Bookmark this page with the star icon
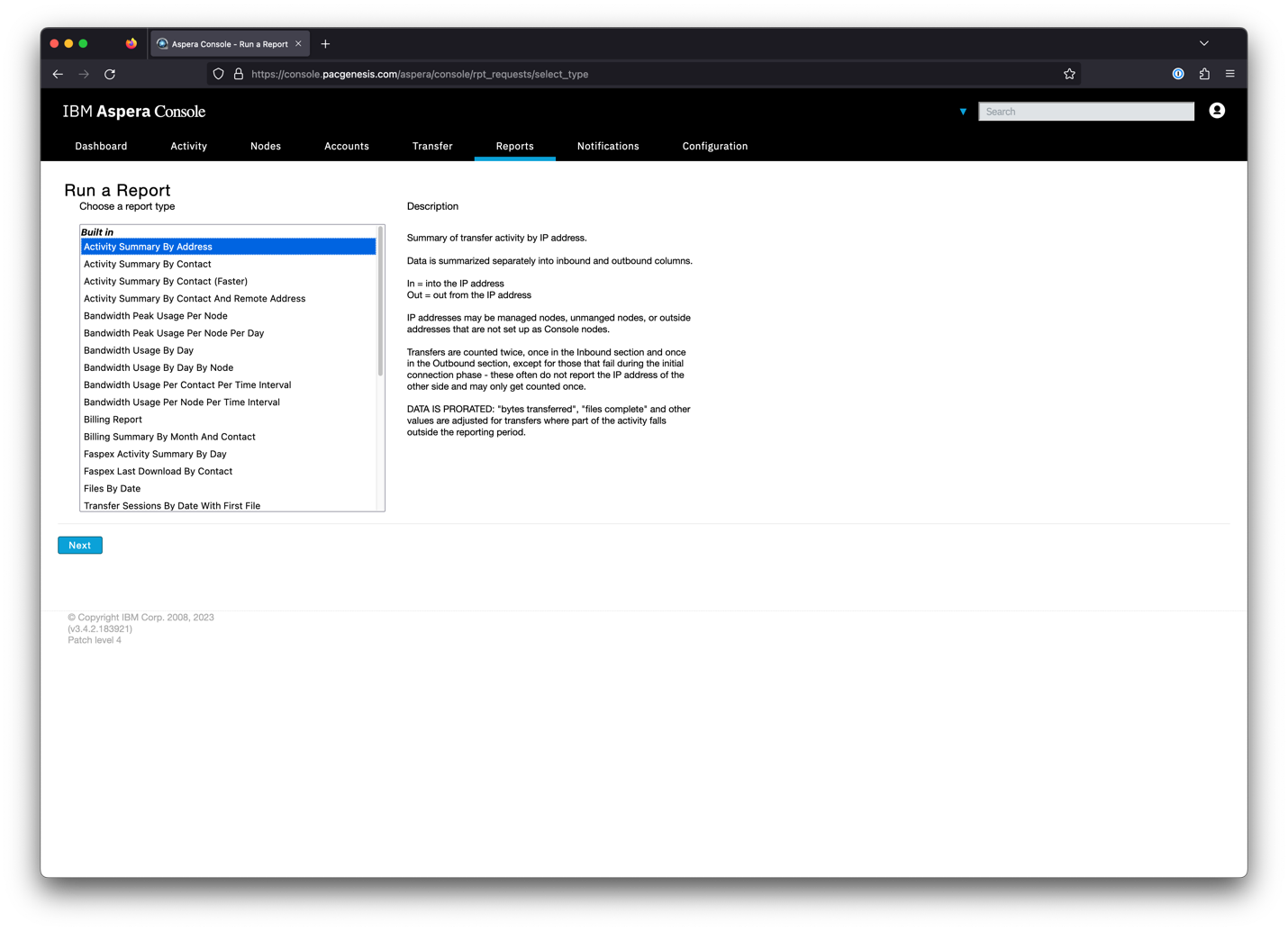The image size is (1288, 931). tap(1069, 74)
